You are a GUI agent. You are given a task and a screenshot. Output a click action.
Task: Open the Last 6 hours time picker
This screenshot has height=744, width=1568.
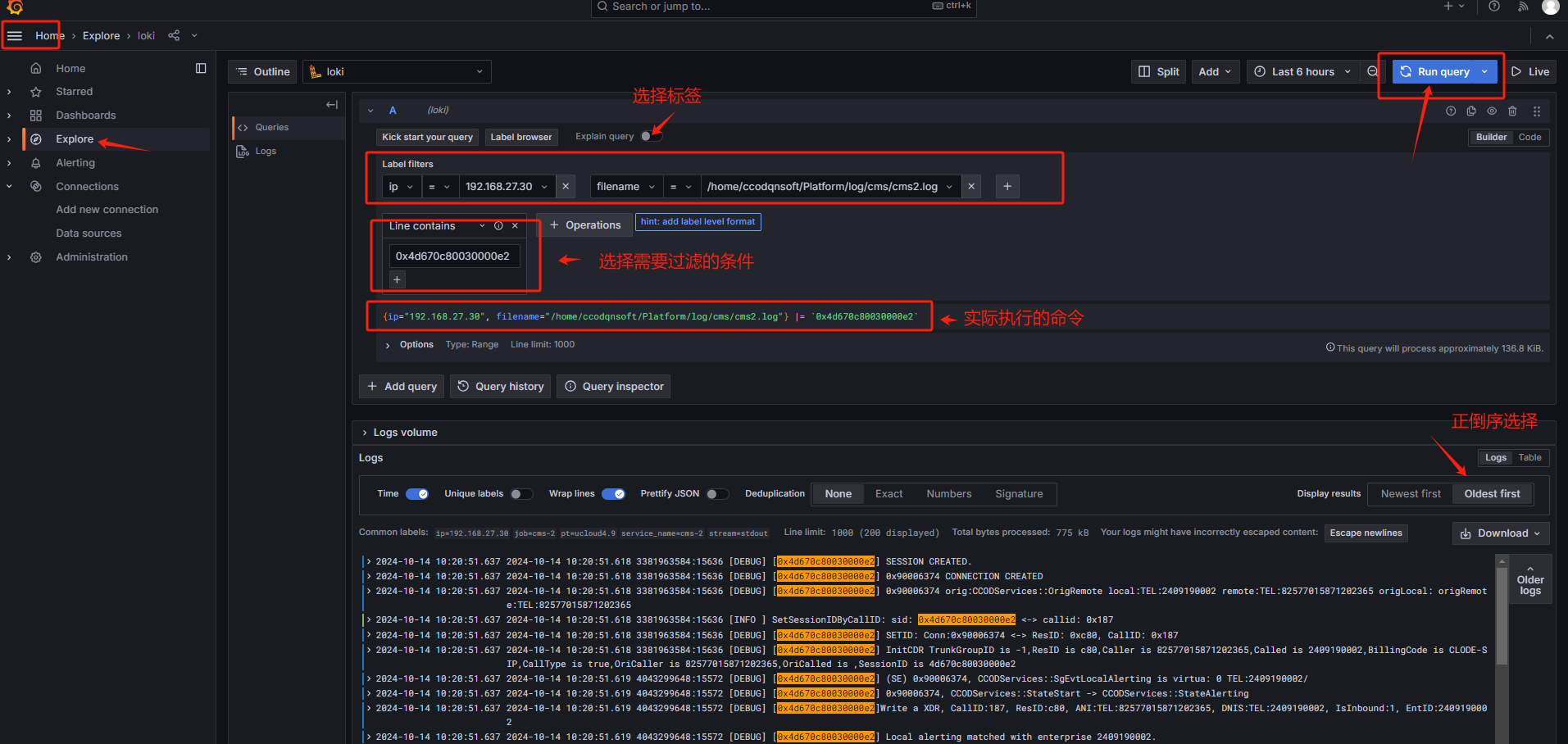coord(1302,71)
